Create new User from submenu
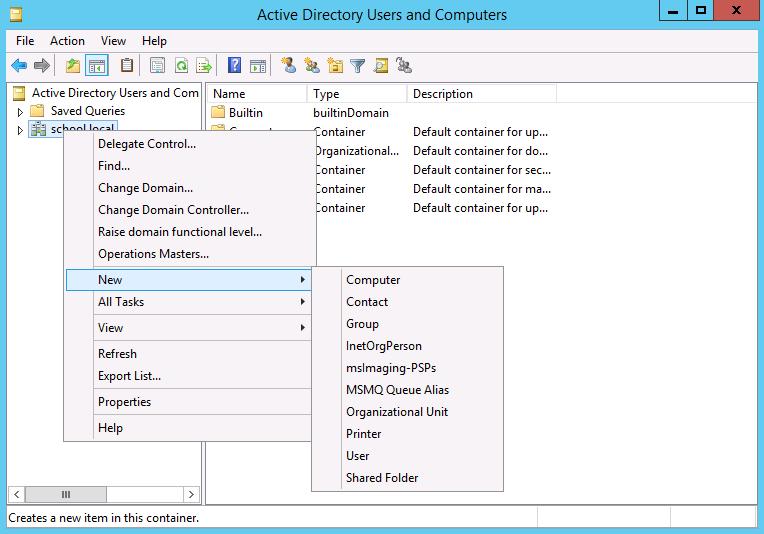The height and width of the screenshot is (534, 764). pyautogui.click(x=407, y=456)
